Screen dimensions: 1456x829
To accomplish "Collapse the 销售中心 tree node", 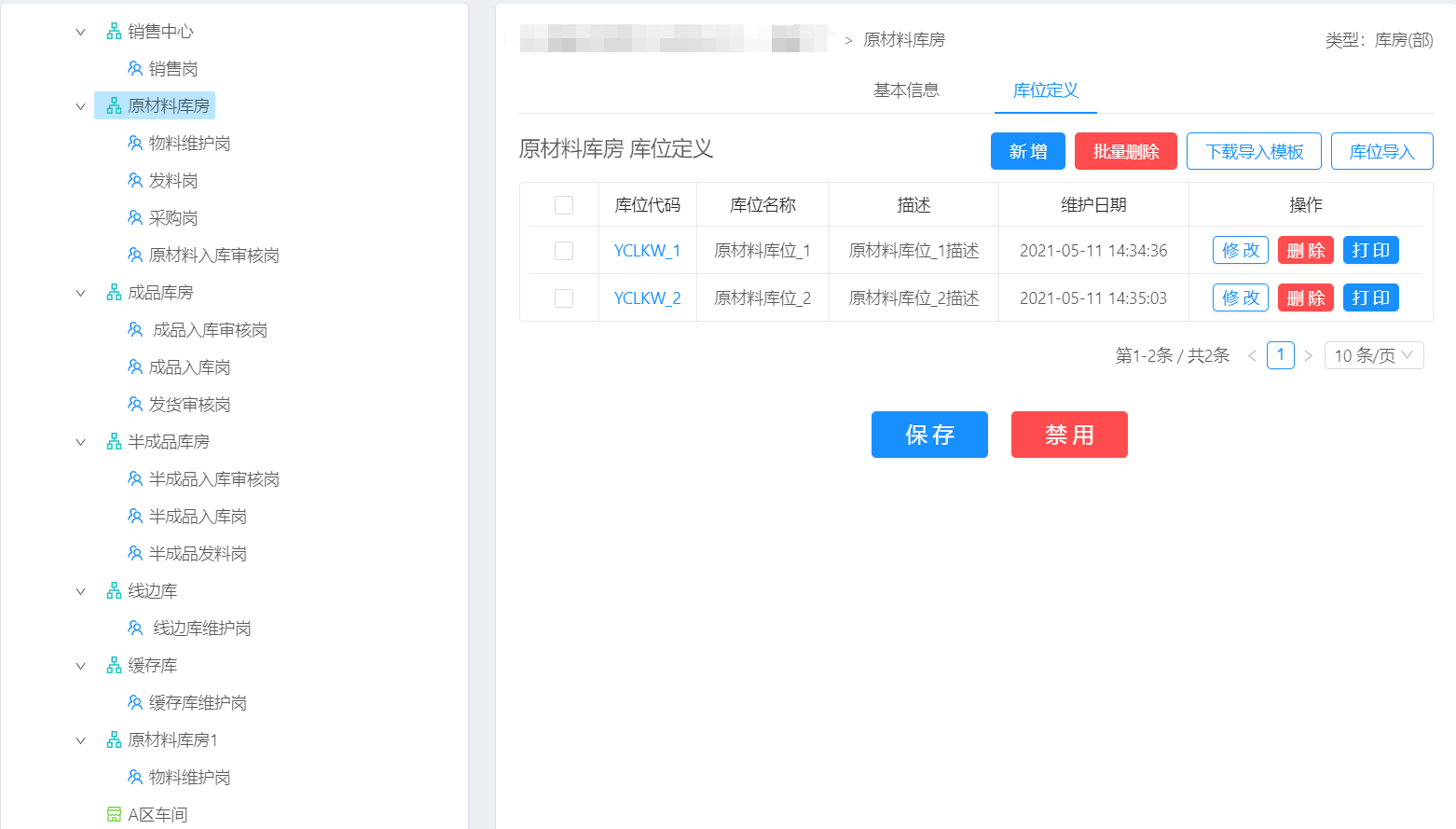I will pyautogui.click(x=80, y=32).
